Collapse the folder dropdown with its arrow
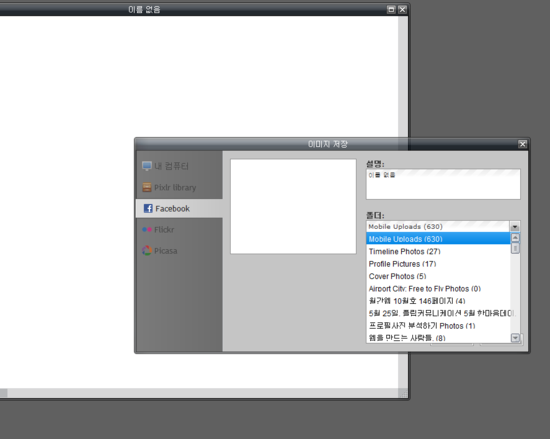Viewport: 550px width, 439px height. click(515, 227)
